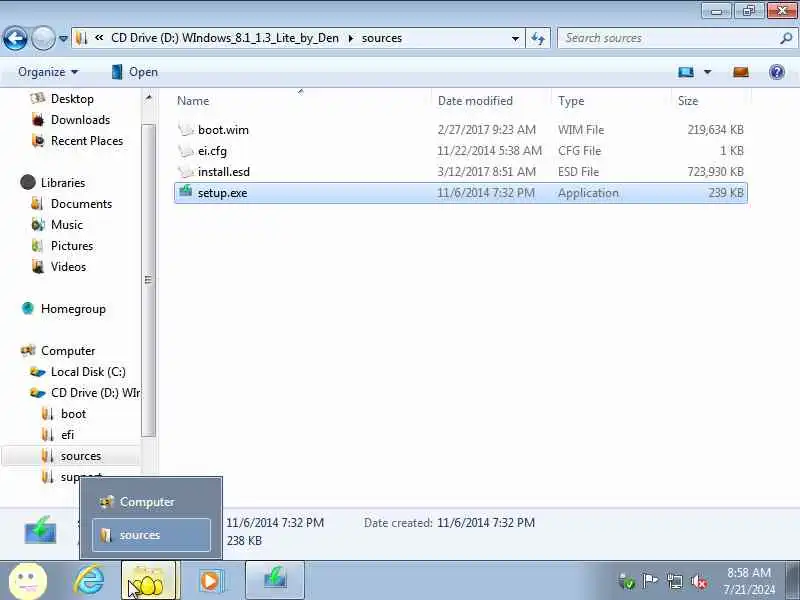The height and width of the screenshot is (600, 800).
Task: Open Action Center flag tray icon
Action: point(650,581)
